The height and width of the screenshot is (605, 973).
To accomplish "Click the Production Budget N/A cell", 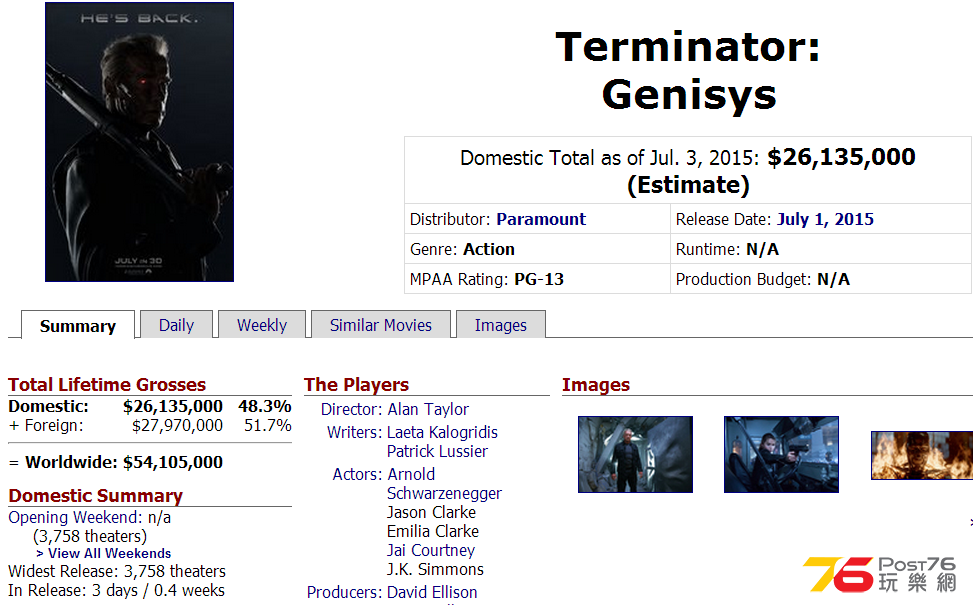I will pyautogui.click(x=821, y=279).
